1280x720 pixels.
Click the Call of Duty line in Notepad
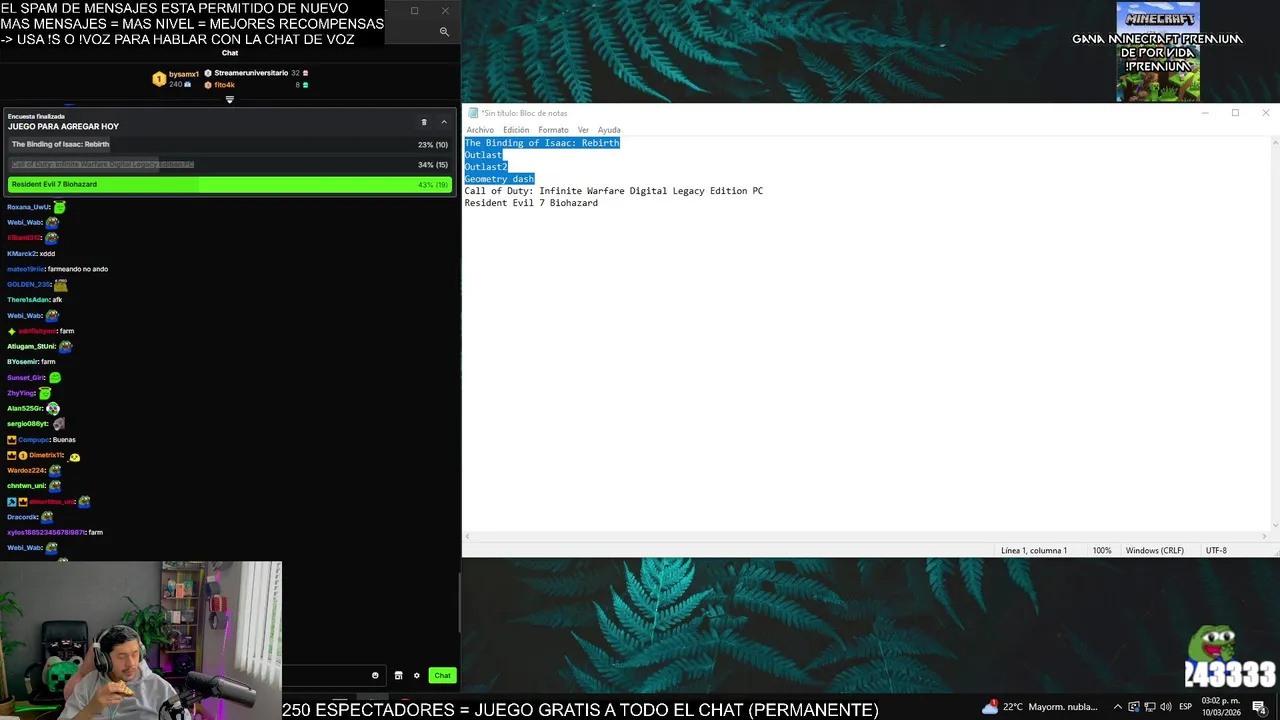click(x=613, y=191)
